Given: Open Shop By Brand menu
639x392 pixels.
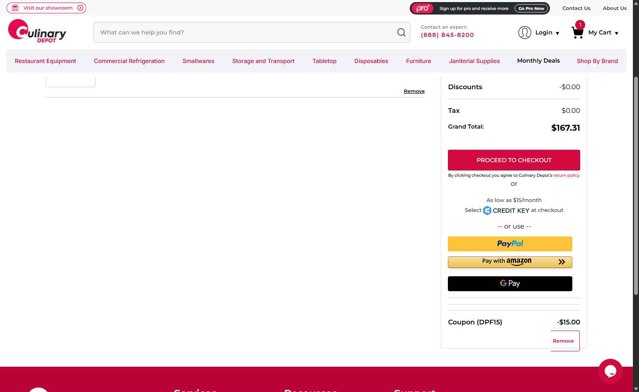Looking at the screenshot, I should point(597,61).
